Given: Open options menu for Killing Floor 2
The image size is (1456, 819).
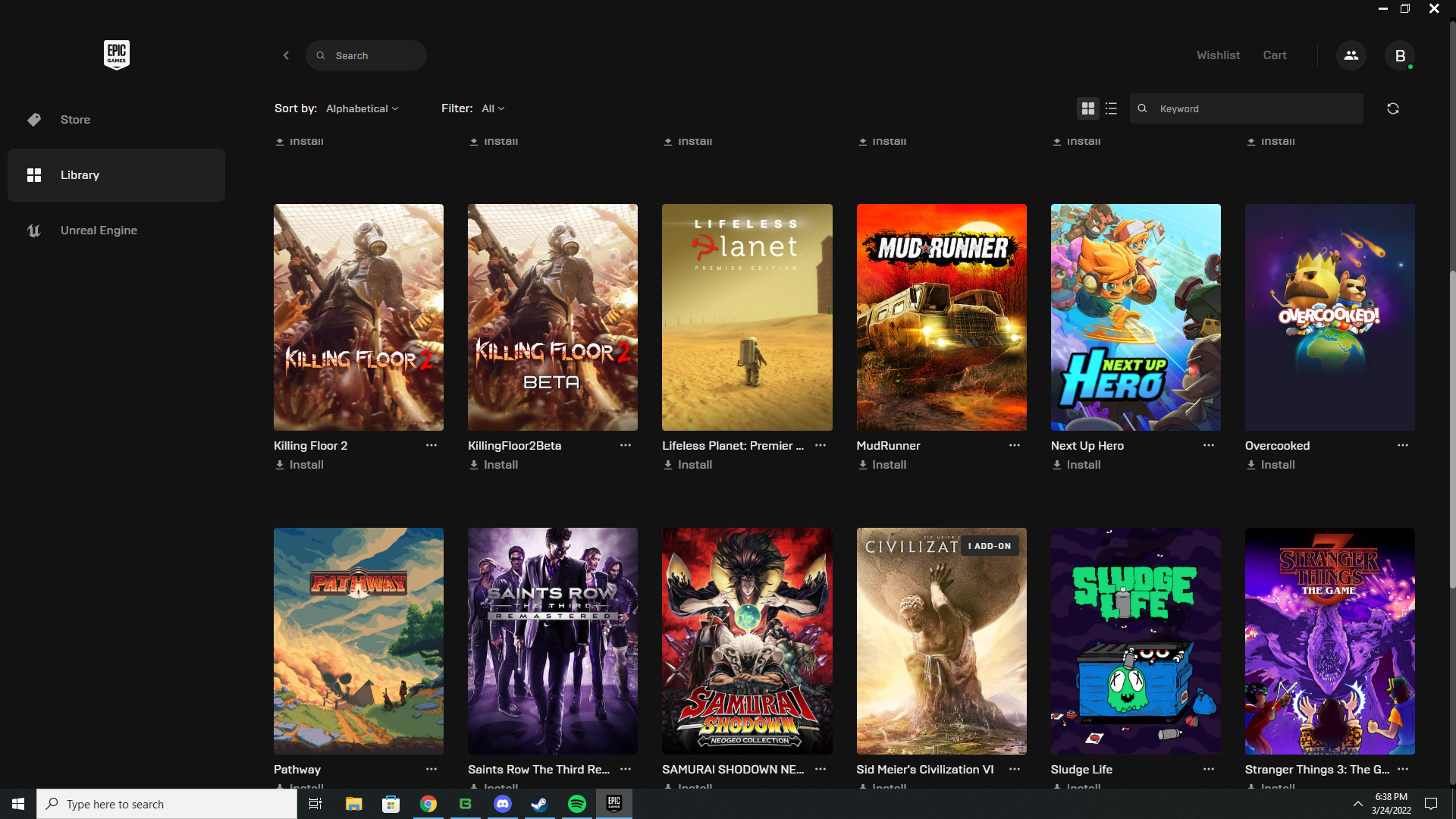Looking at the screenshot, I should (431, 445).
